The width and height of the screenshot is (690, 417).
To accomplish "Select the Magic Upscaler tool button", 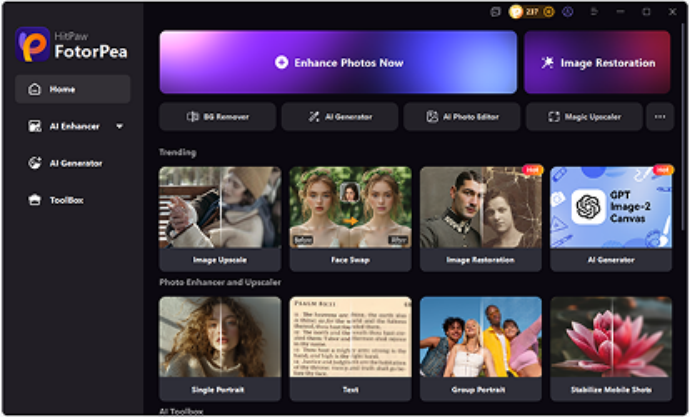I will tap(584, 117).
